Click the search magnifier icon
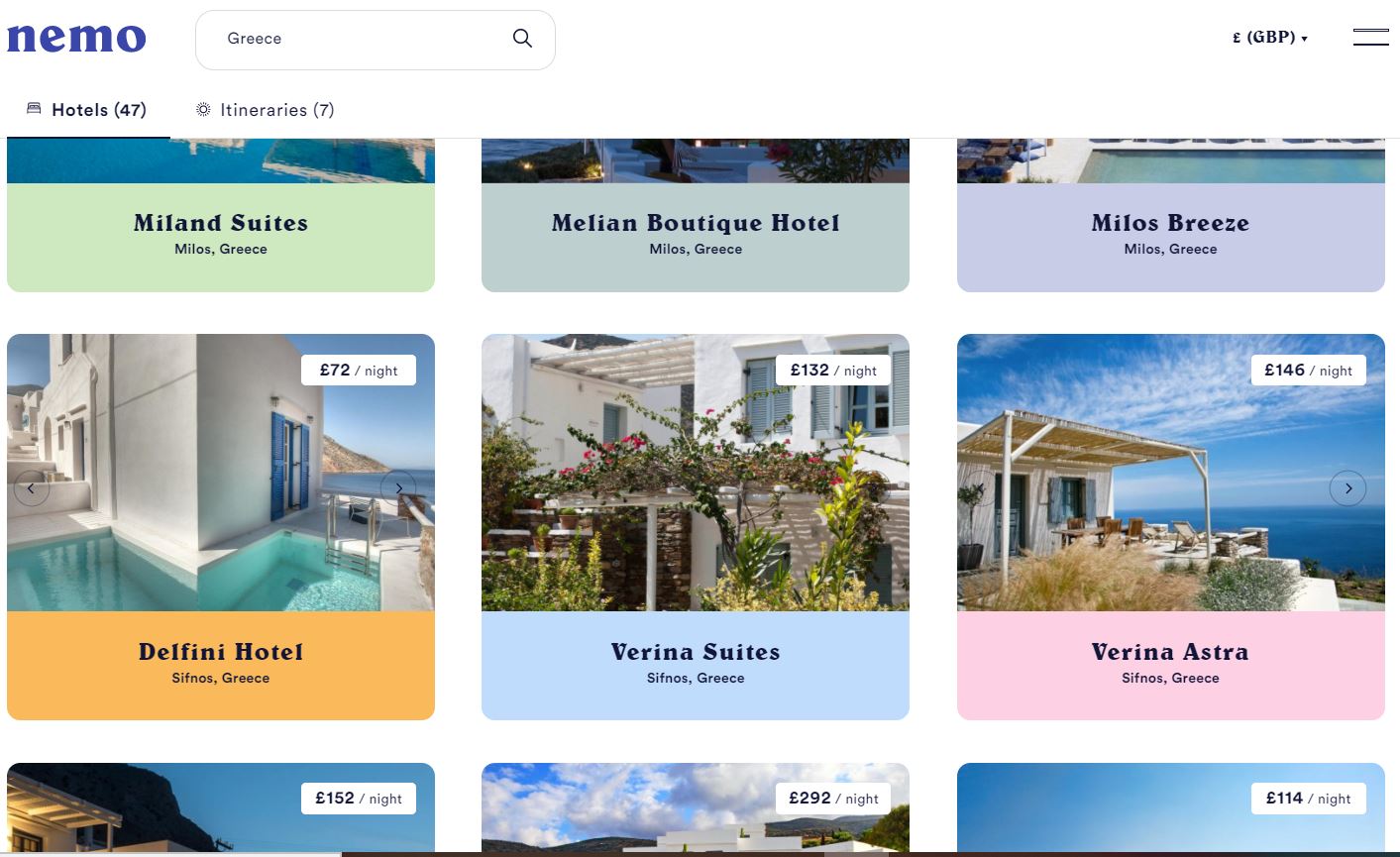This screenshot has height=857, width=1400. click(x=522, y=39)
